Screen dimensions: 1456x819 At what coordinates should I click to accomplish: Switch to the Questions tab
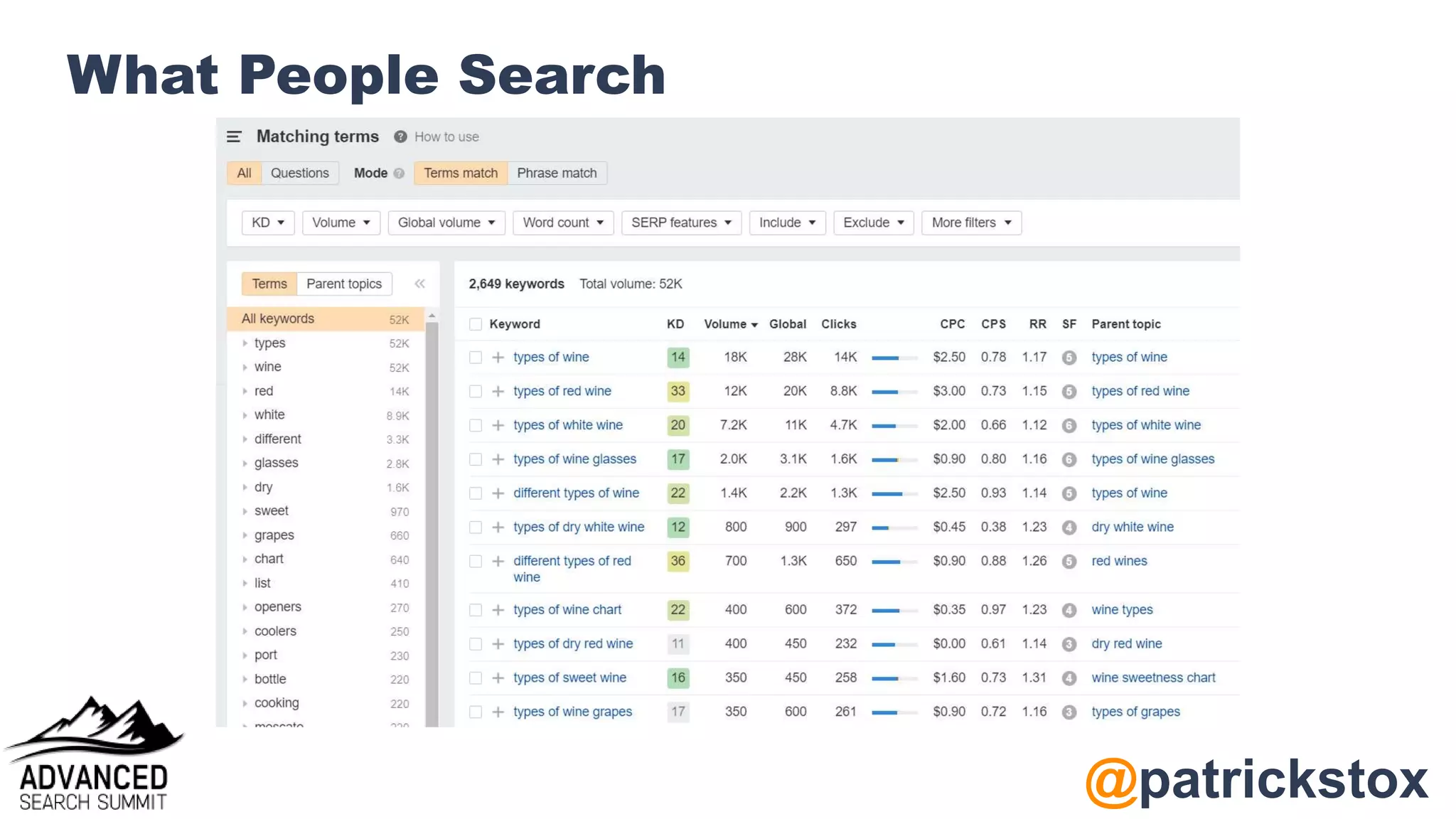[x=300, y=173]
